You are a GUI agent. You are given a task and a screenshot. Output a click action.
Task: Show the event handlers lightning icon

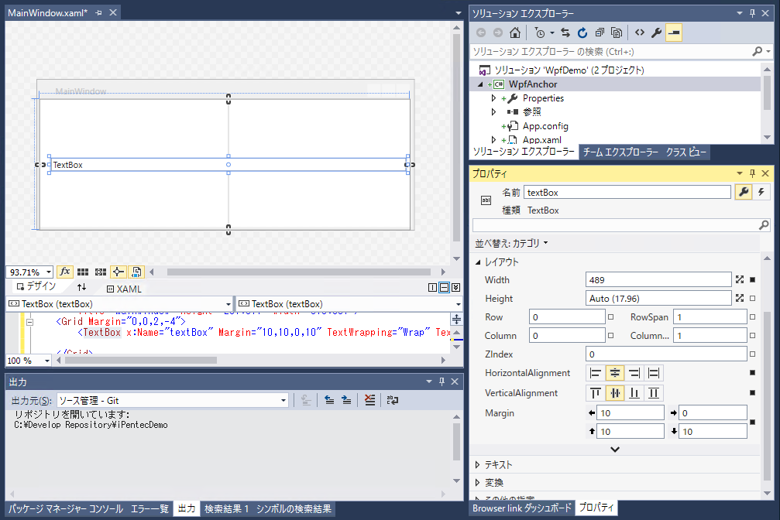click(x=761, y=192)
